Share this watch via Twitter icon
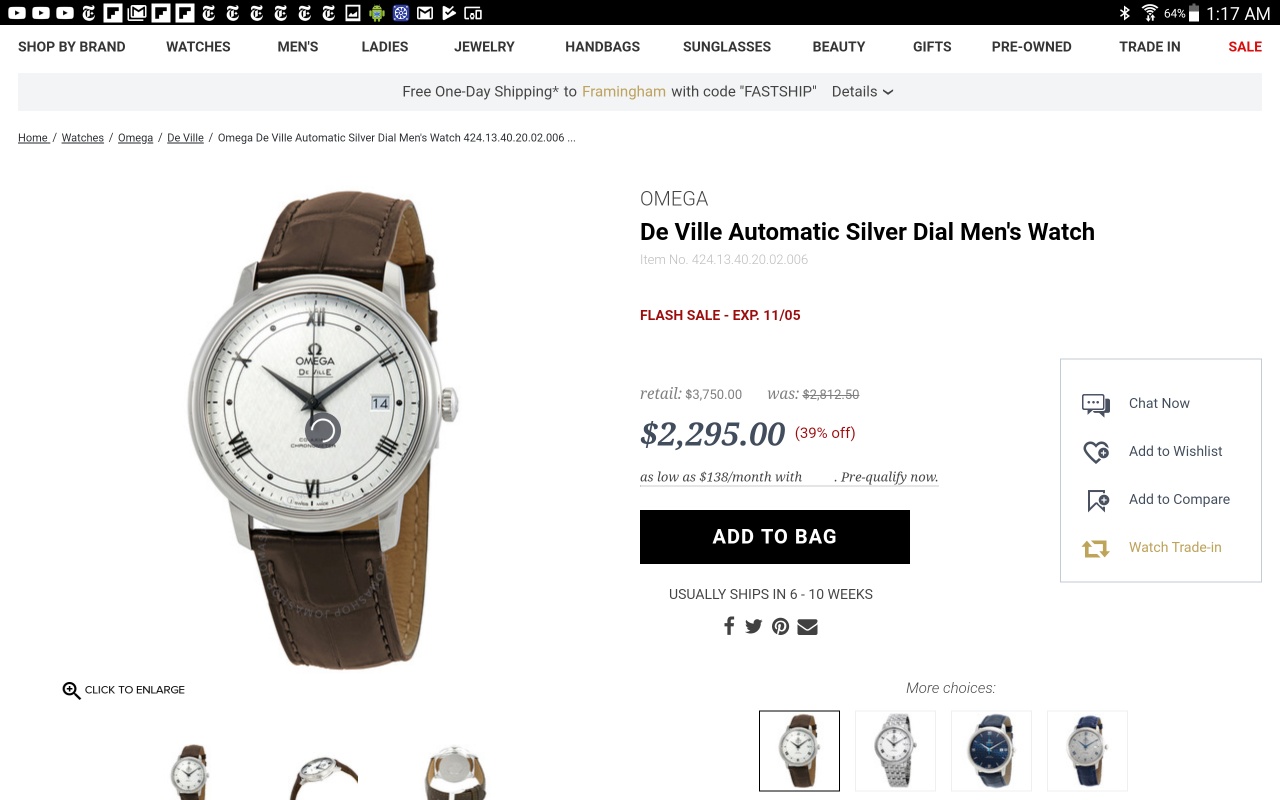The width and height of the screenshot is (1280, 800). 754,627
